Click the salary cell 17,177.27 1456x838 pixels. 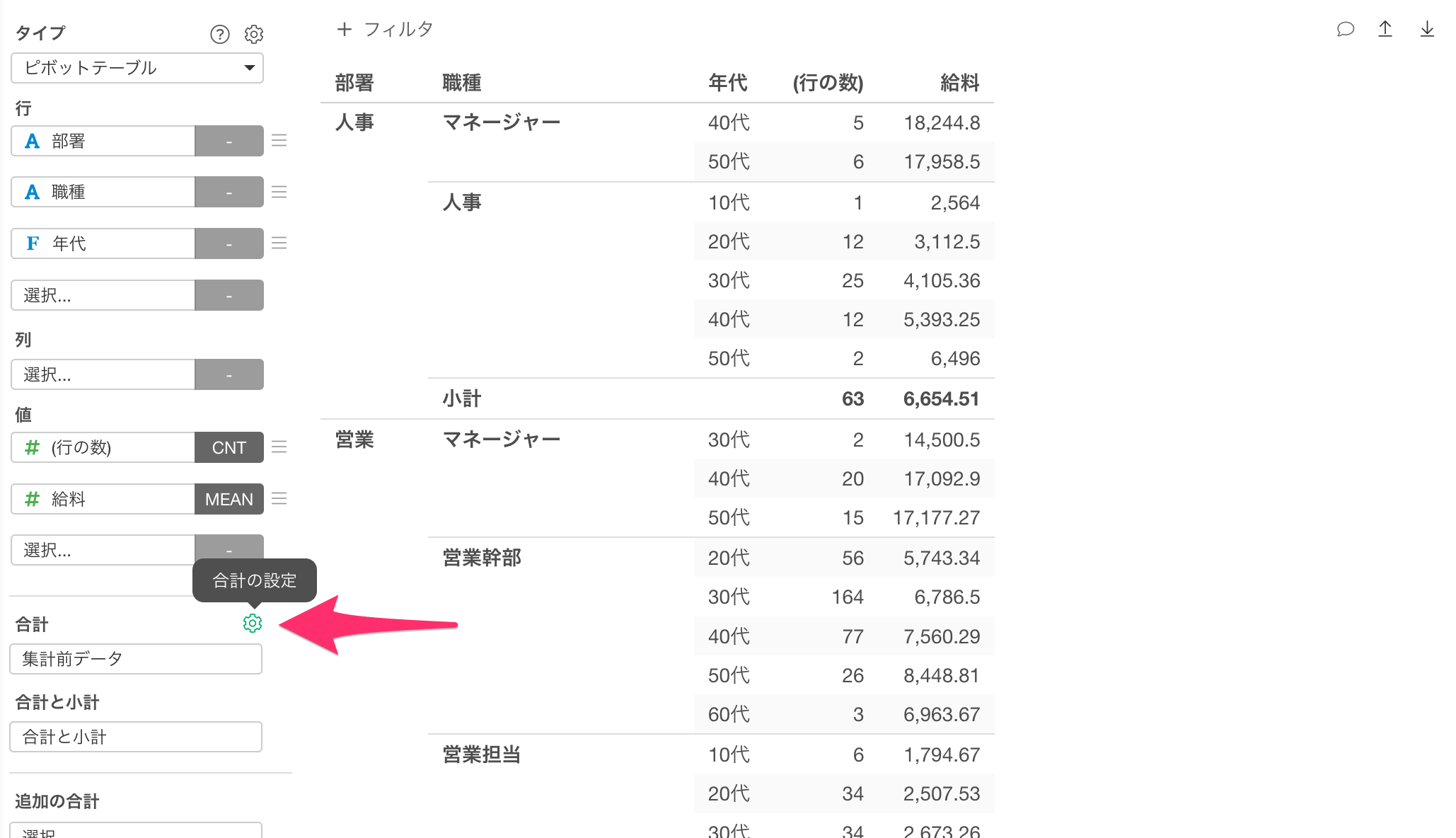pyautogui.click(x=937, y=517)
